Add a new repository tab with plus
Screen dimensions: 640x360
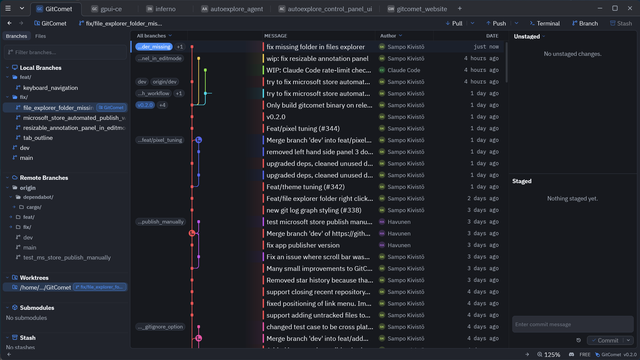point(460,9)
